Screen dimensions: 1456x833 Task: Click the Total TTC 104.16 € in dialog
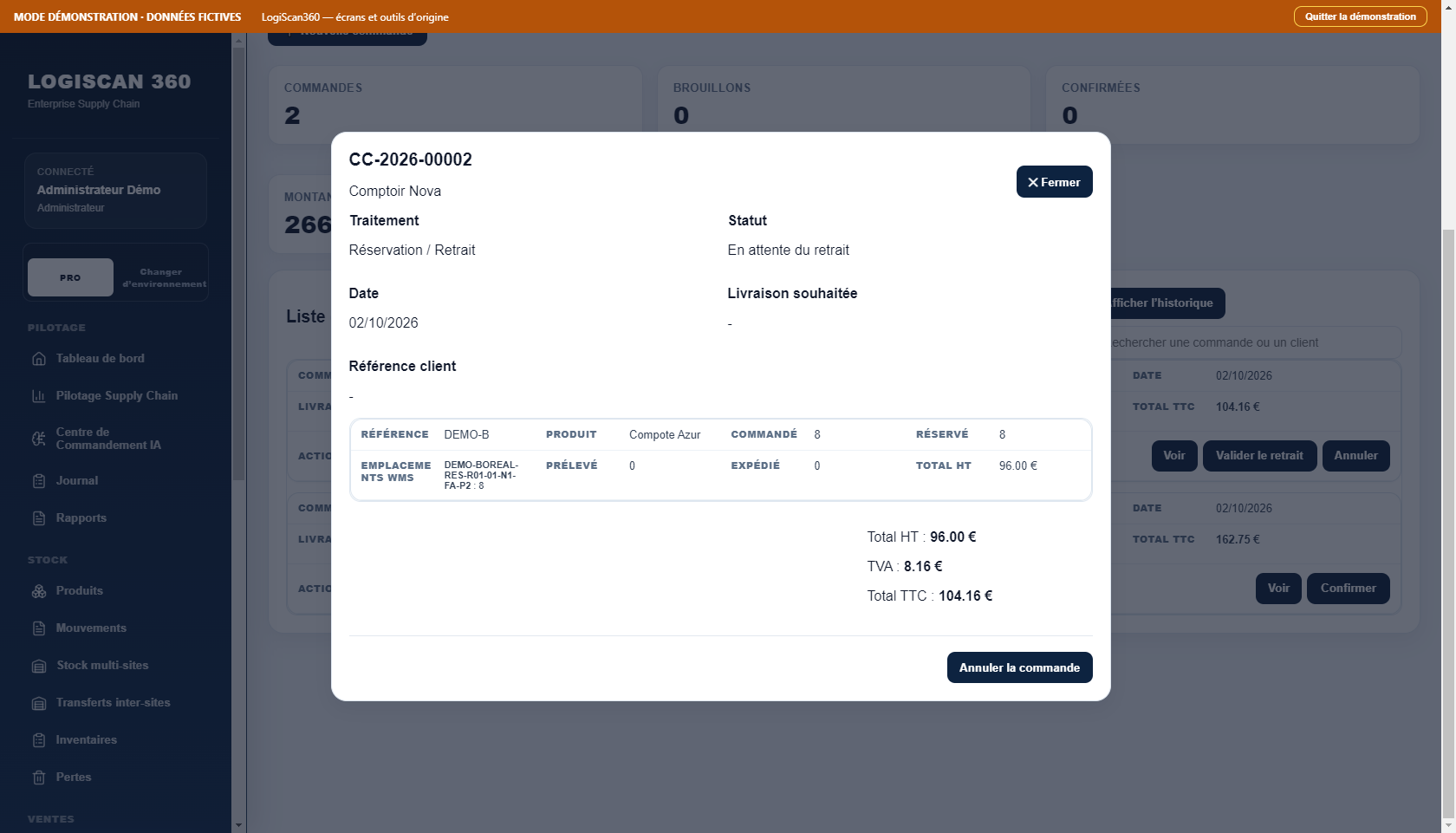click(x=930, y=596)
